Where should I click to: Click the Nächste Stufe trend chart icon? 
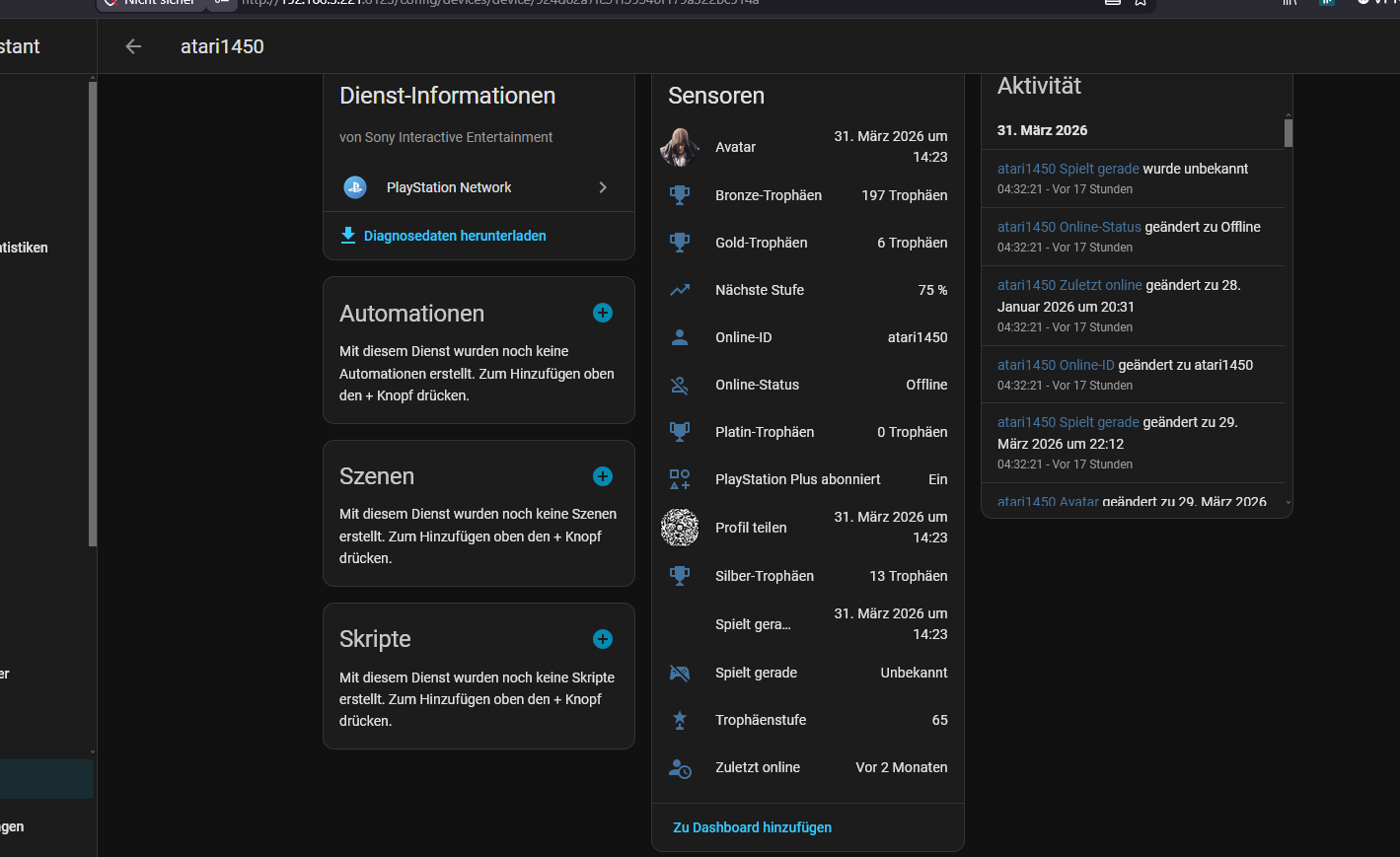pos(680,290)
